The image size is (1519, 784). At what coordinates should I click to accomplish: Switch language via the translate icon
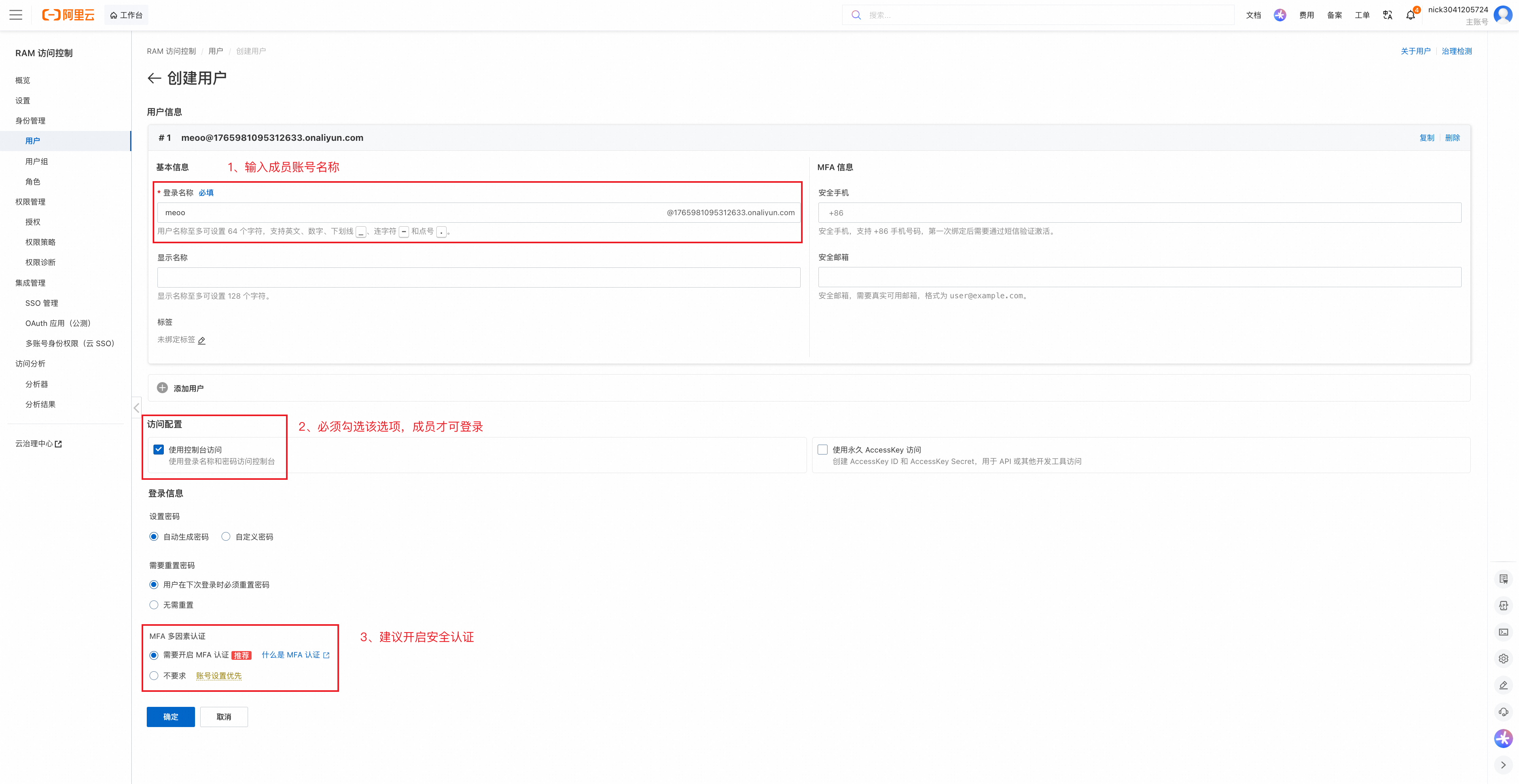coord(1388,15)
